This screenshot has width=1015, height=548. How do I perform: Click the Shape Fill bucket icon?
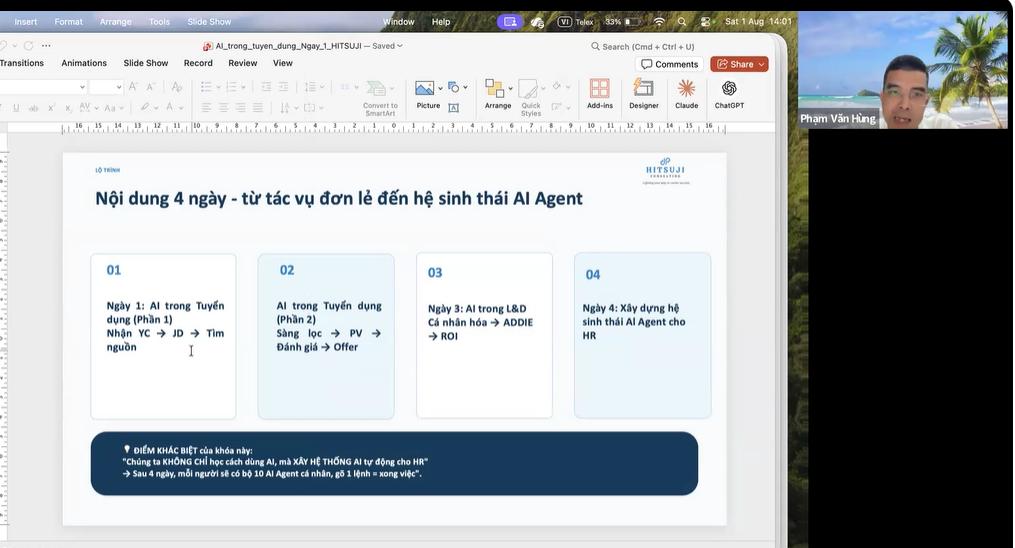click(x=557, y=86)
